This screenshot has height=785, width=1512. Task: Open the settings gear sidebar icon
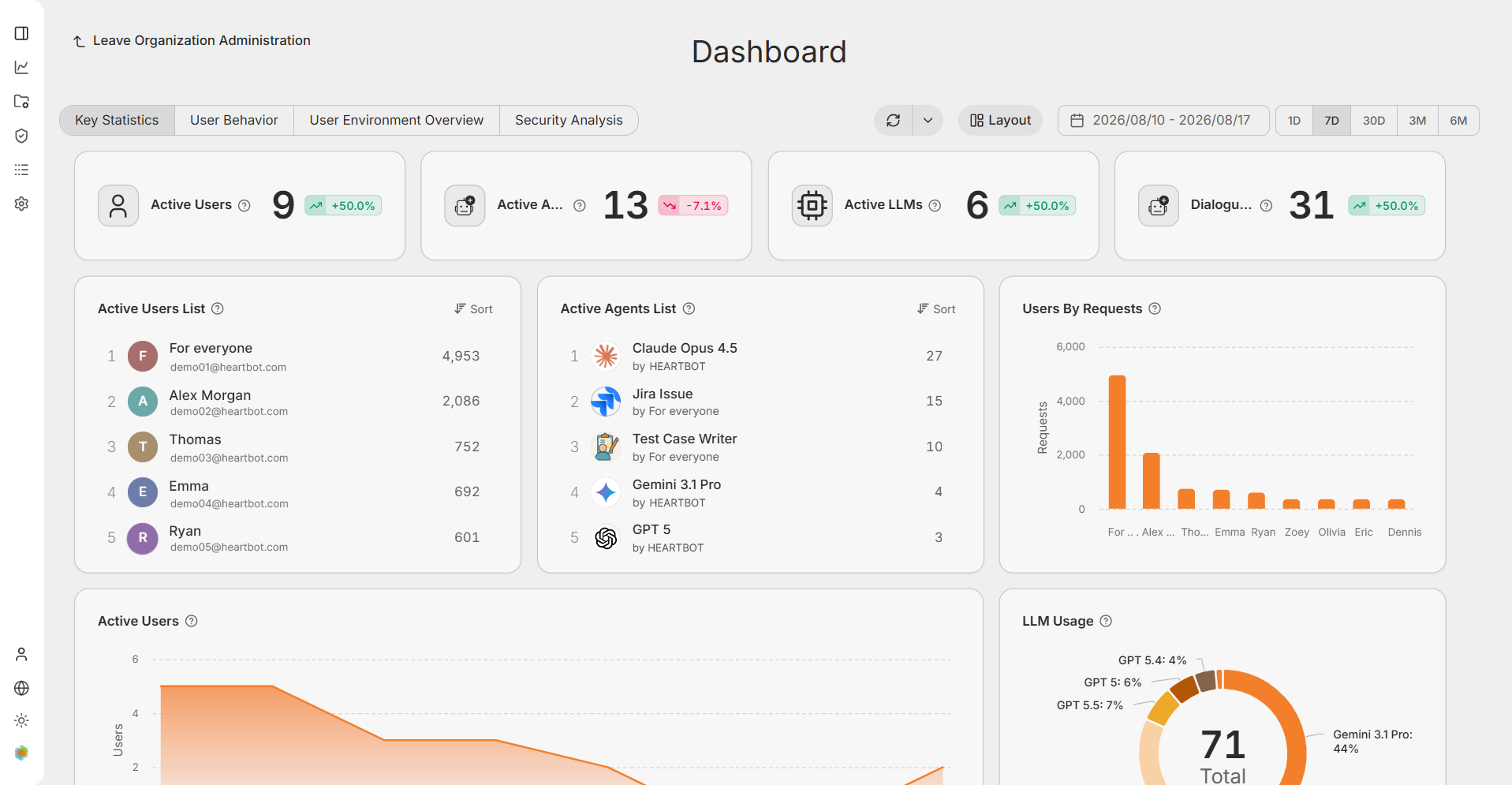(21, 204)
